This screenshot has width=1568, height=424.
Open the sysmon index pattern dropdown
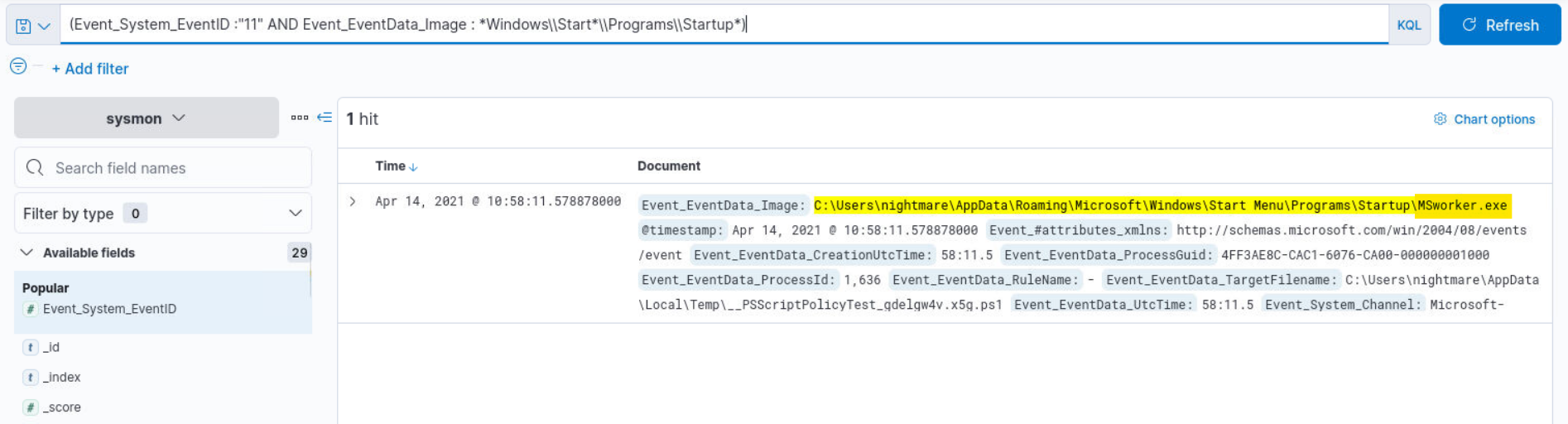[146, 118]
